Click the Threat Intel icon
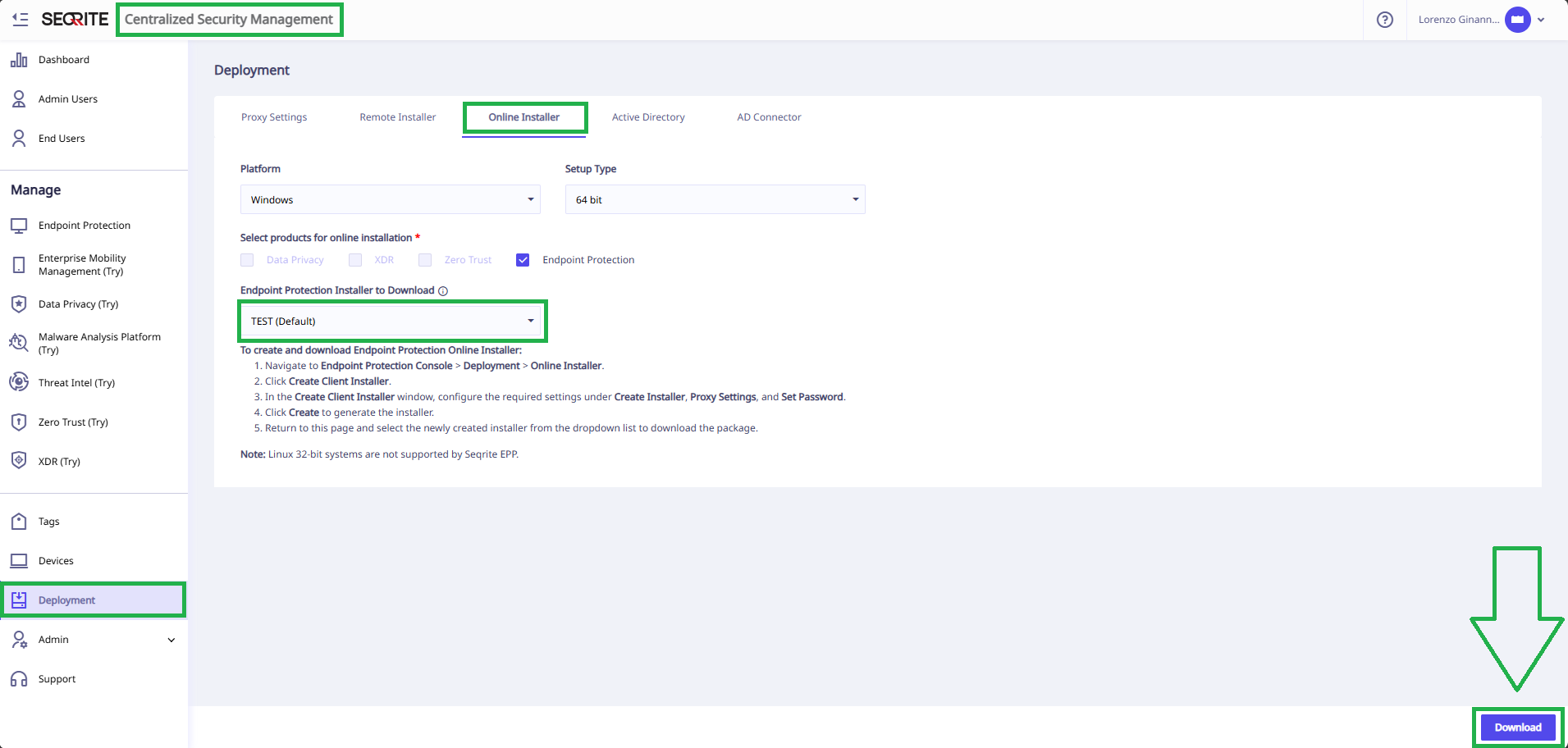The image size is (1568, 748). 19,382
